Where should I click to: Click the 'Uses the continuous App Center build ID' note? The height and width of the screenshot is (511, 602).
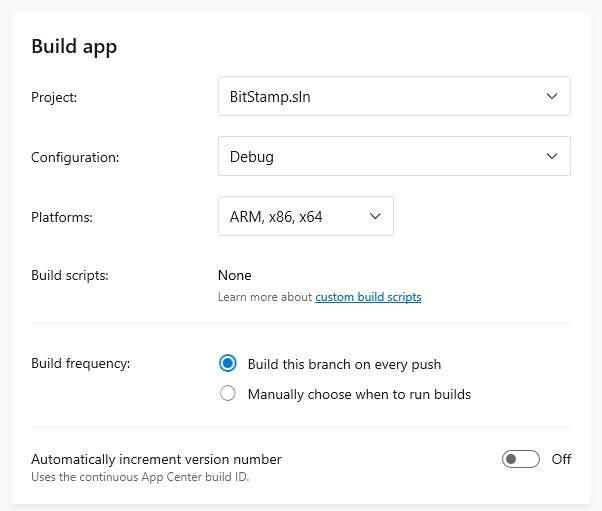[x=140, y=477]
